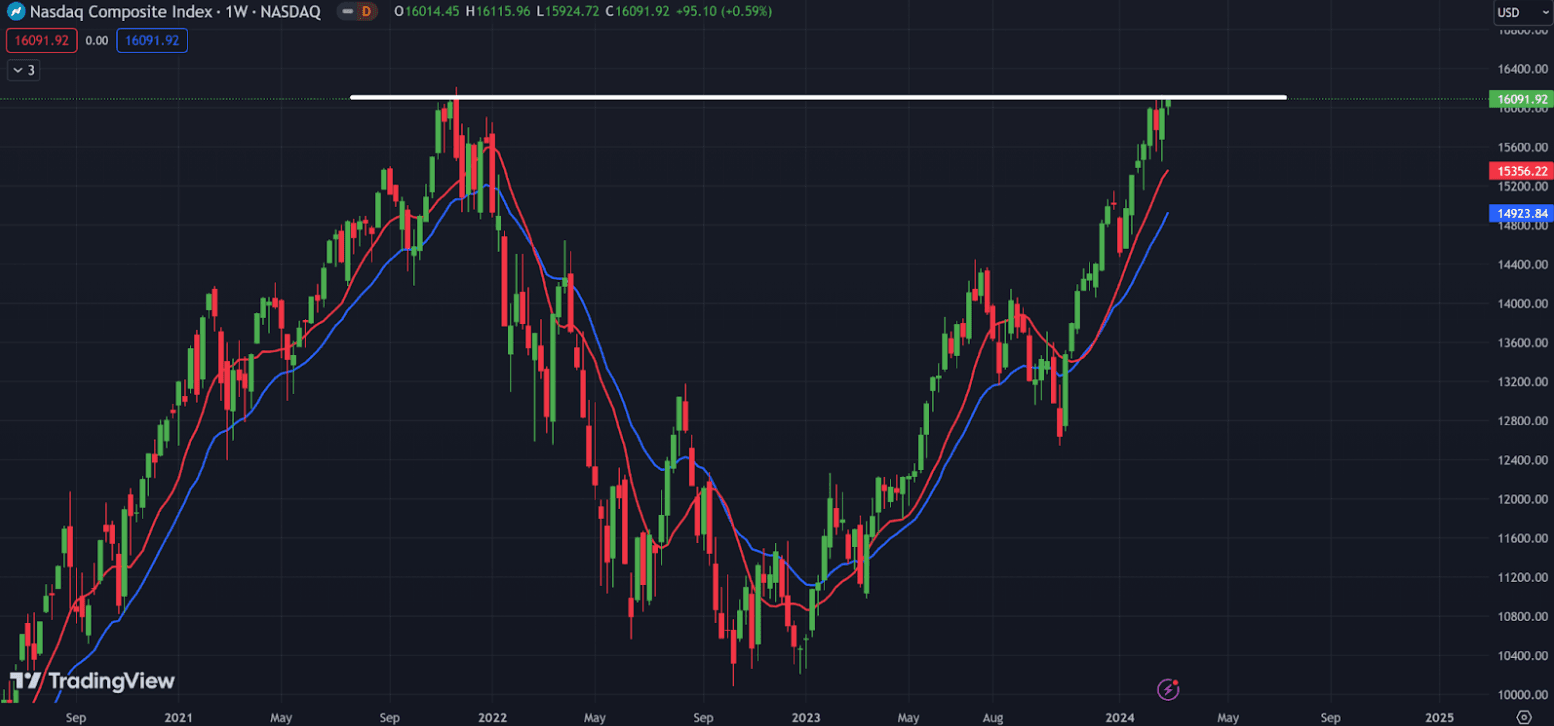Expand the USD currency dropdown

pyautogui.click(x=1516, y=12)
